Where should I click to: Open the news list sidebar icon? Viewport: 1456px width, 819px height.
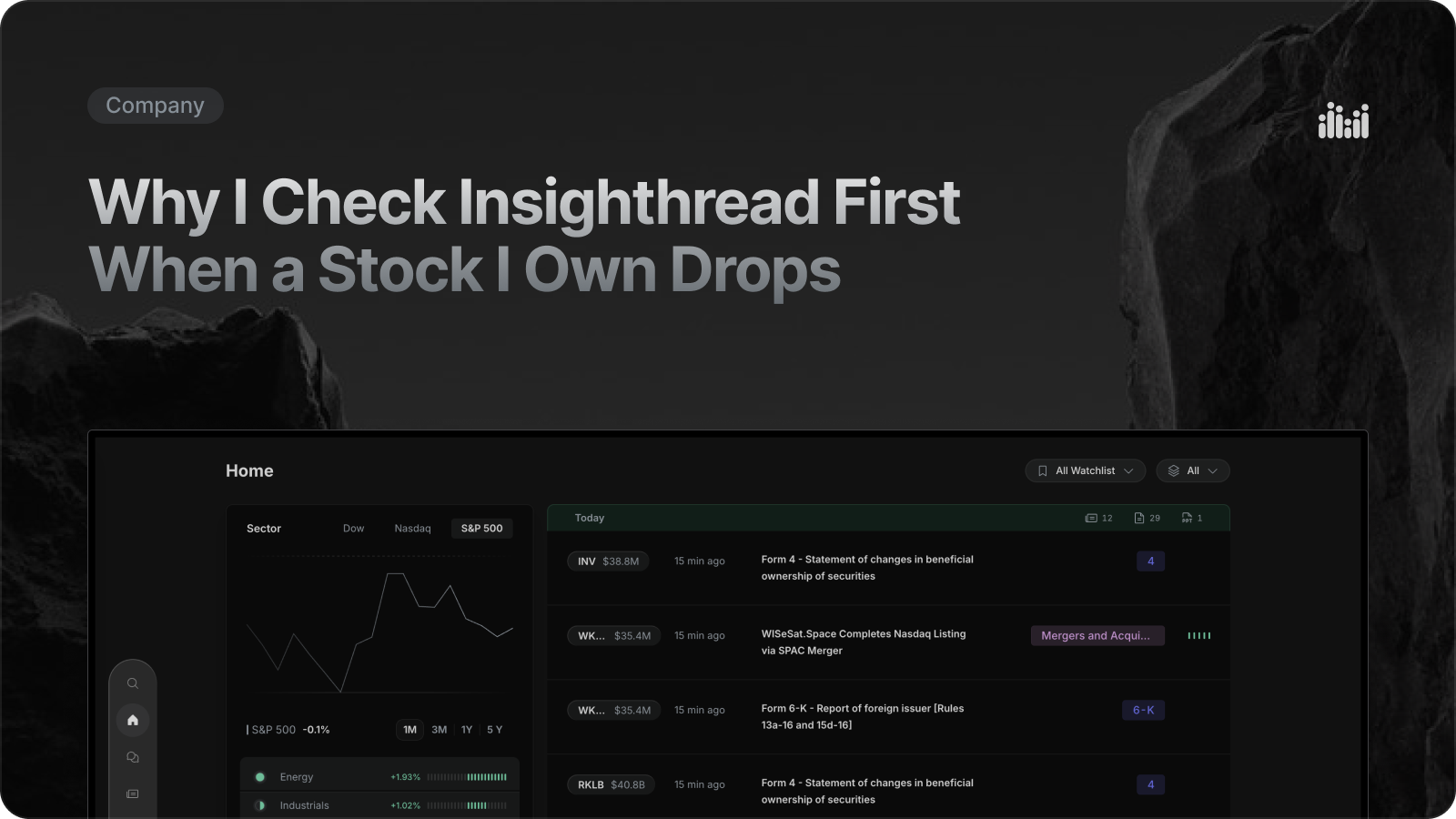click(x=133, y=794)
